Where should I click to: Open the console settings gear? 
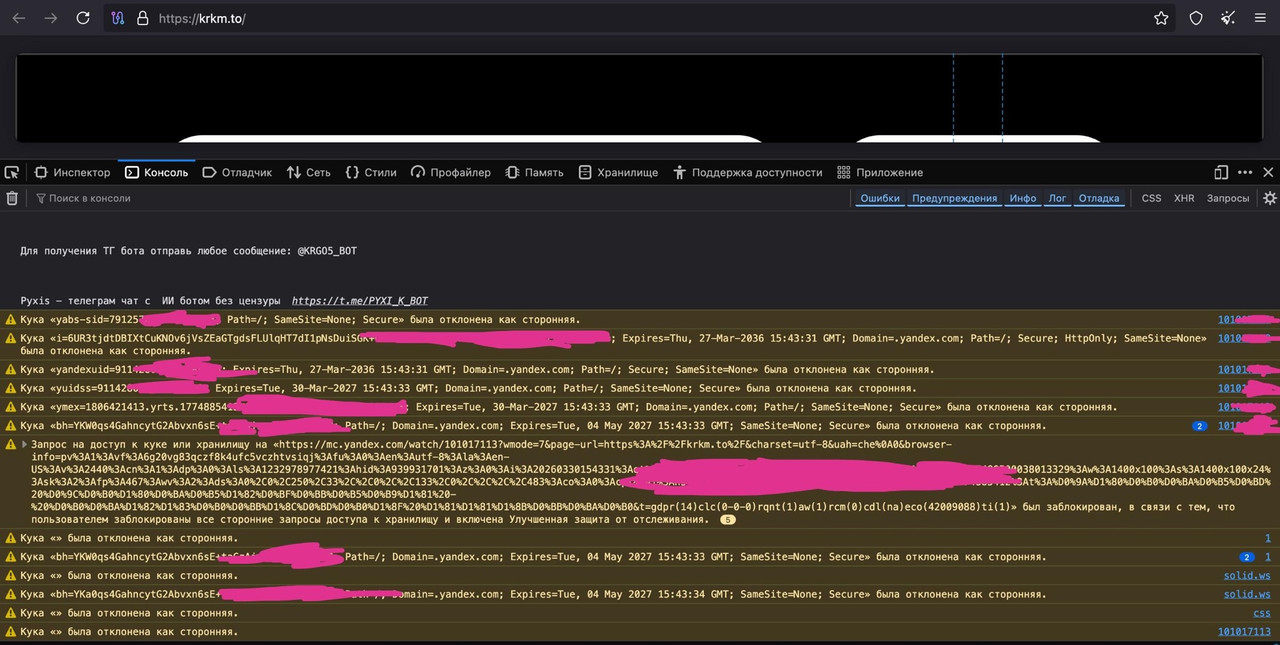point(1269,198)
